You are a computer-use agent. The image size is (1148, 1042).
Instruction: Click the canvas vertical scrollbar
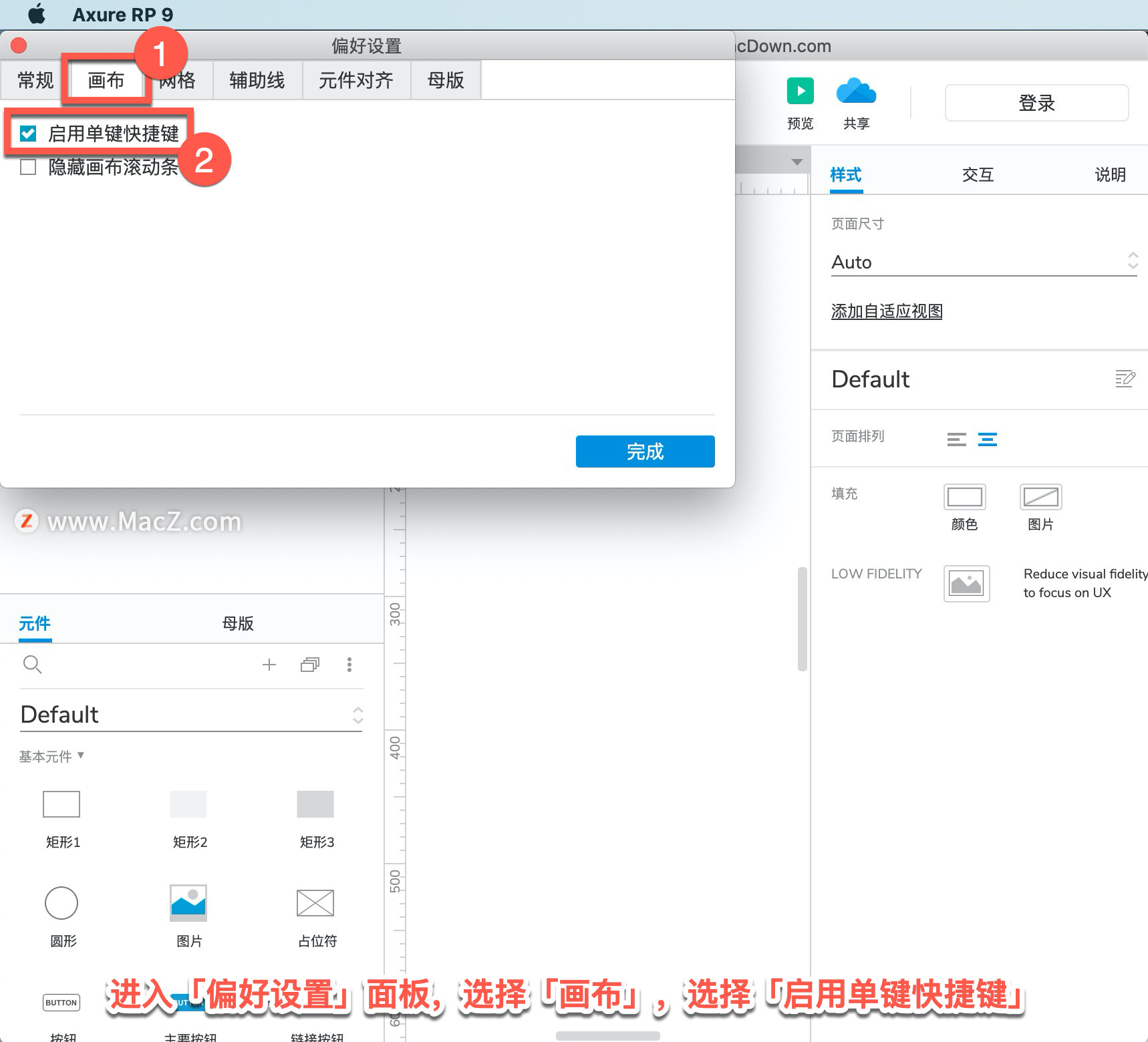point(803,619)
